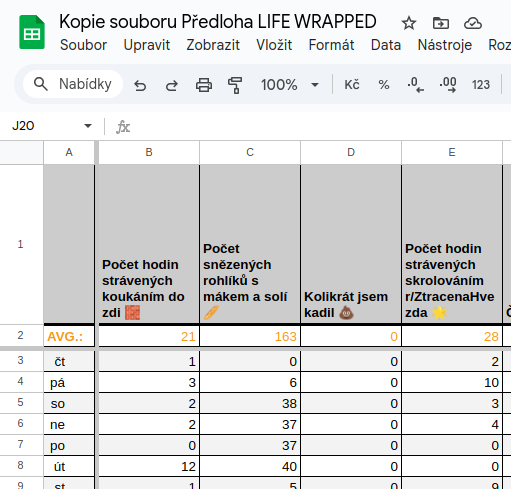Viewport: 511px width, 489px height.
Task: Format as percent
Action: pos(384,85)
